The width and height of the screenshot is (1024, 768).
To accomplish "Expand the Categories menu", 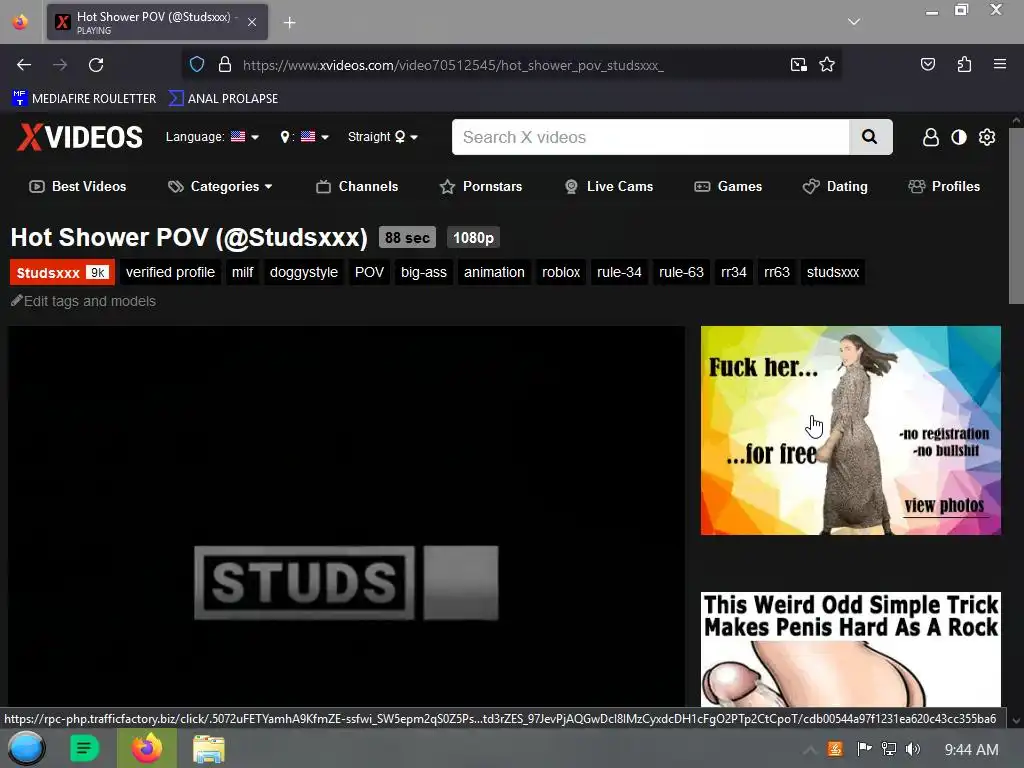I will point(220,186).
